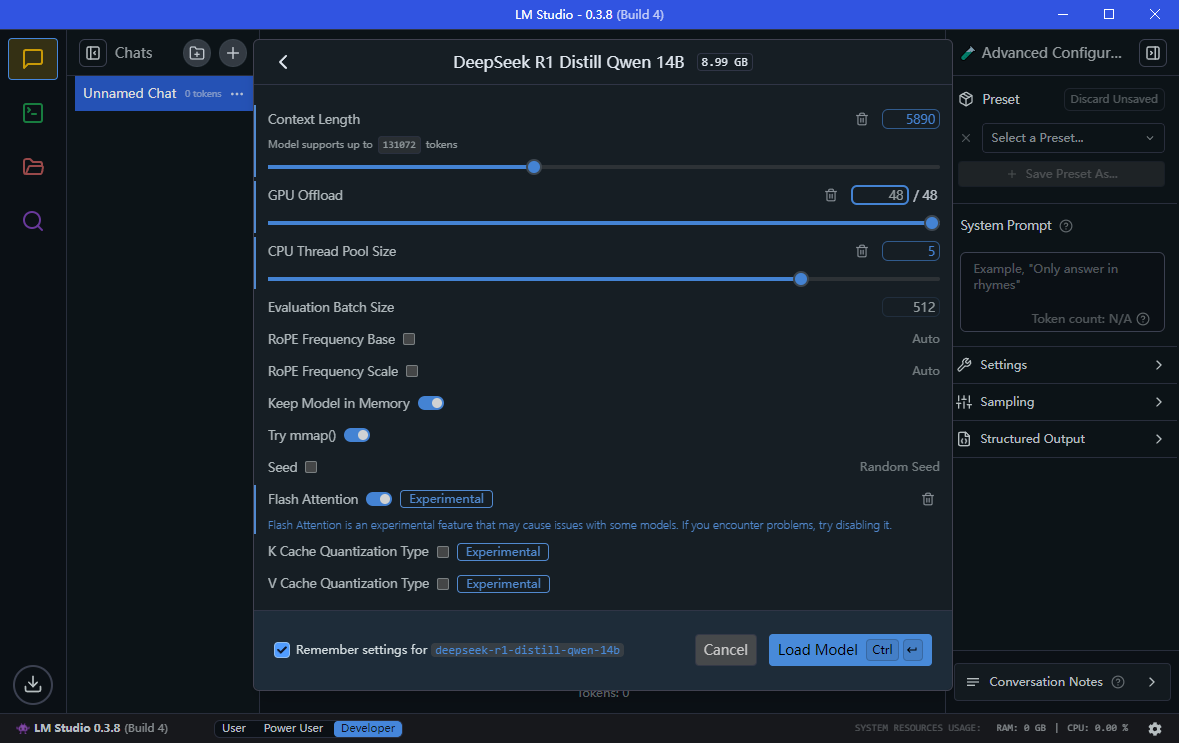Open Conversation Notes help icon
The image size is (1179, 743).
coord(1118,682)
